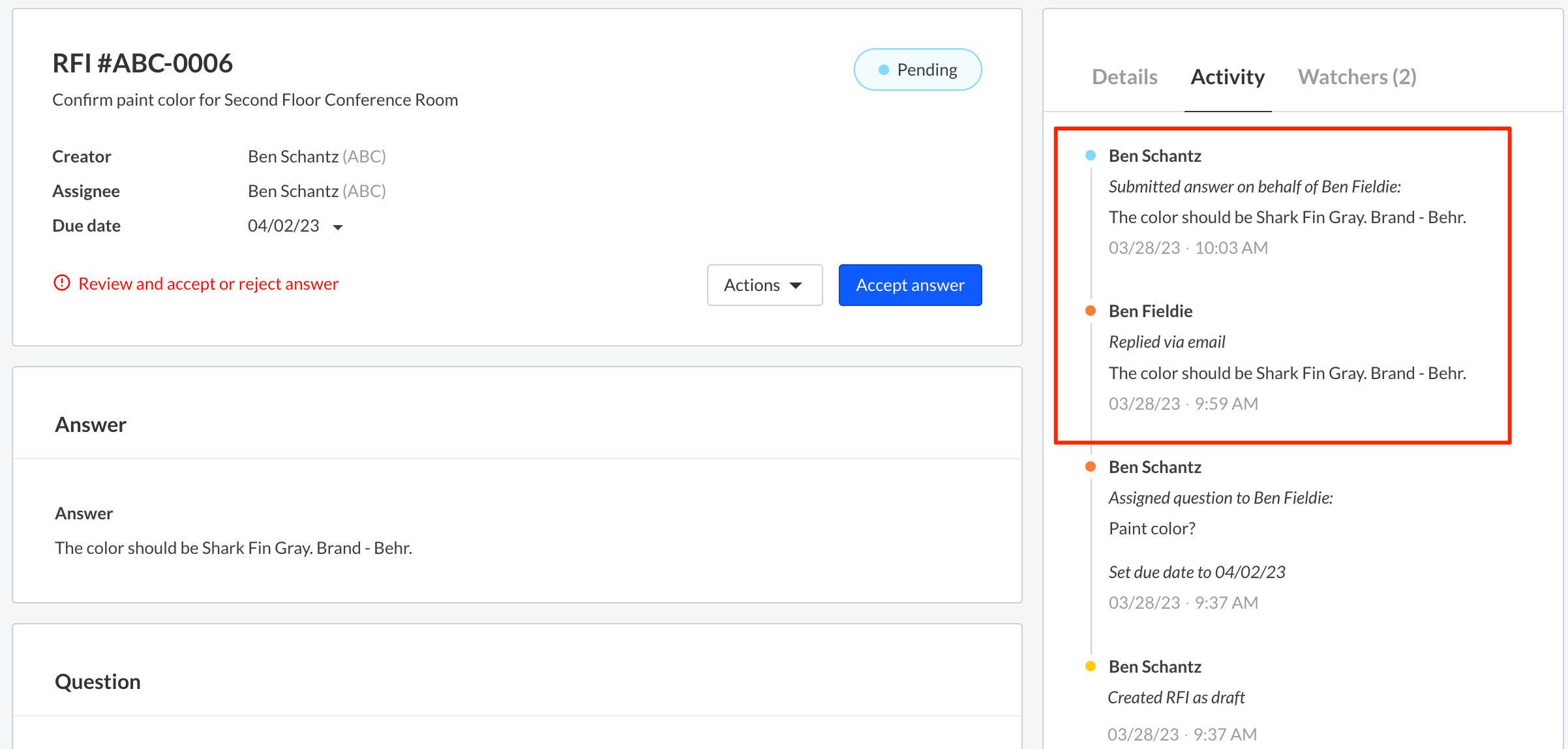Click the Answer section heading
The image size is (1568, 749).
pos(91,425)
